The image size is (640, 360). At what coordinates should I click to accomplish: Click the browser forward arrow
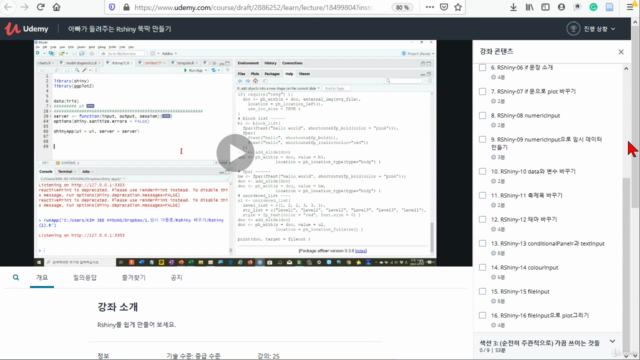coord(24,7)
